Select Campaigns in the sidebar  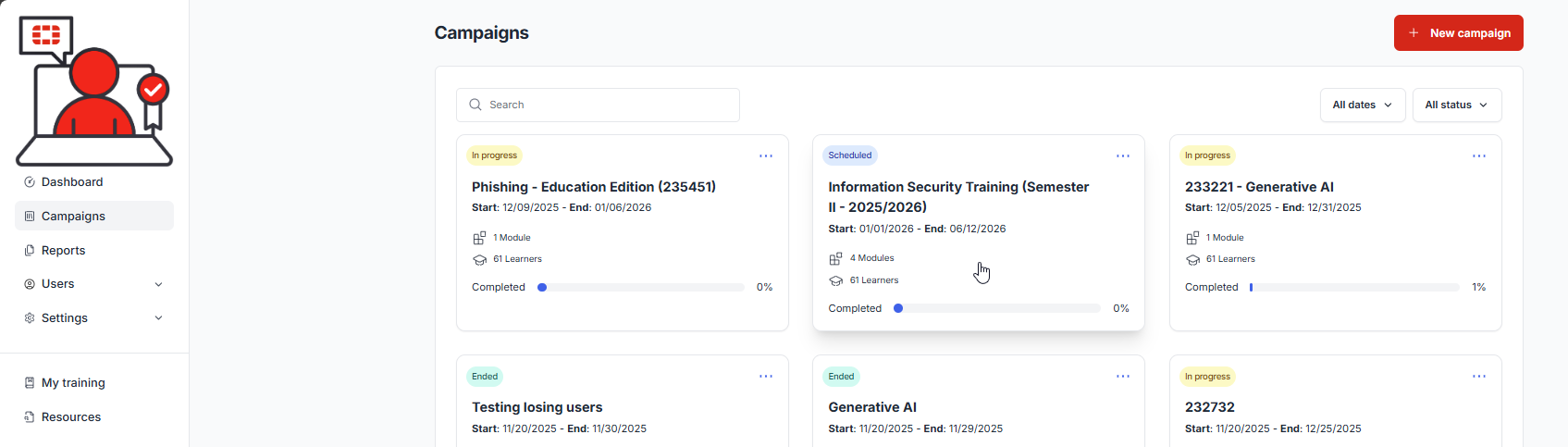click(94, 216)
